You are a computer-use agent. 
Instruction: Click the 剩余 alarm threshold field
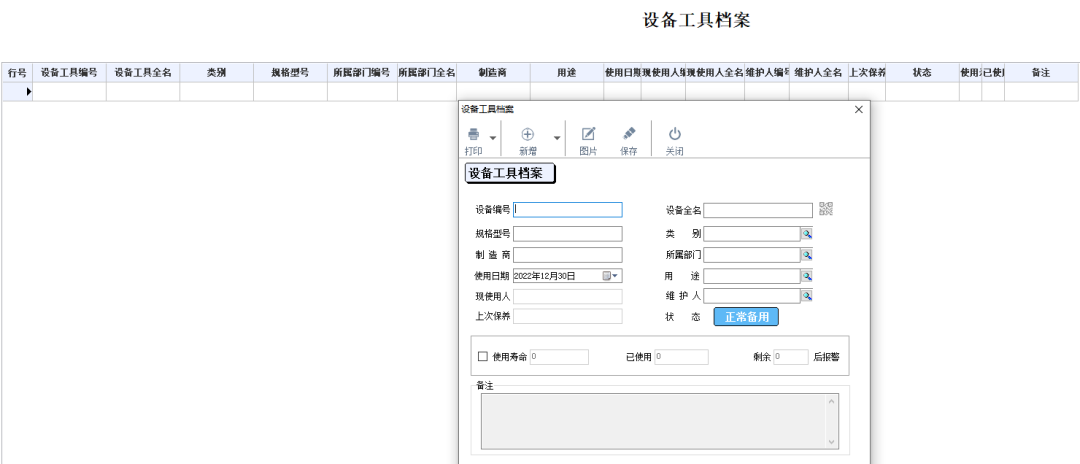(x=791, y=357)
